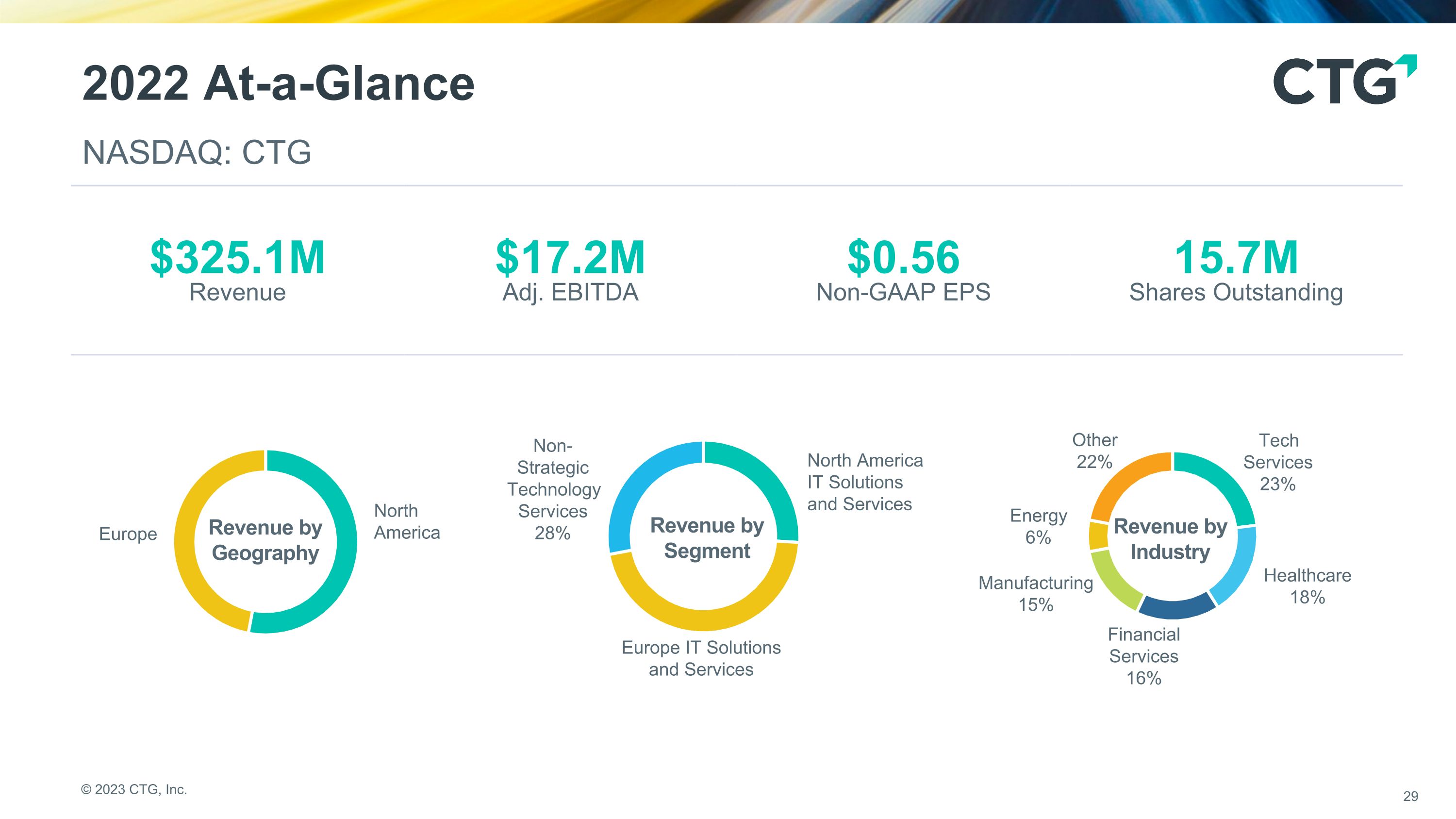Select the dark blue Financial Services segment
This screenshot has width=1456, height=819.
pos(1175,608)
